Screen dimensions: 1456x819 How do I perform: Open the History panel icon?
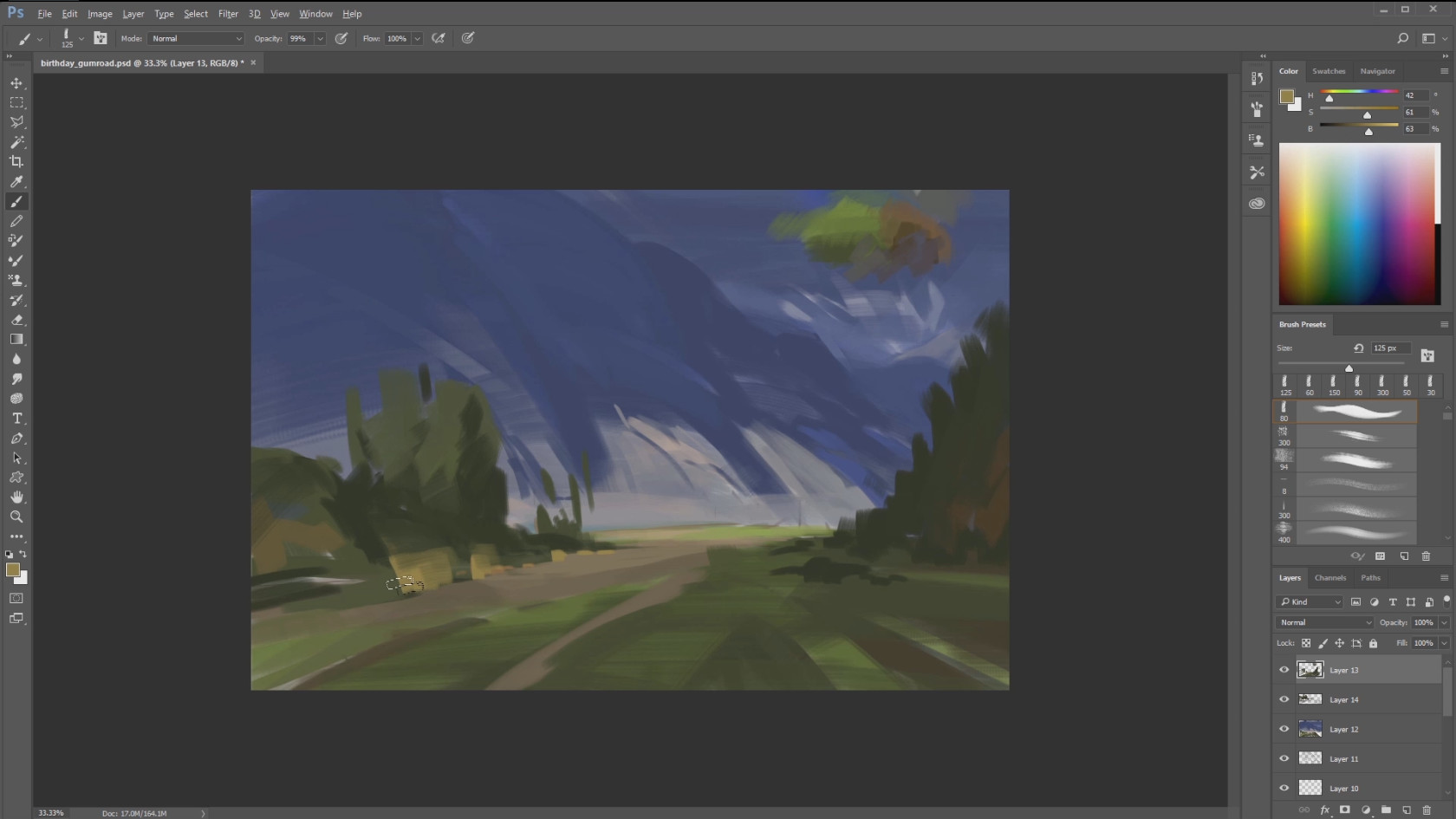coord(1257,78)
